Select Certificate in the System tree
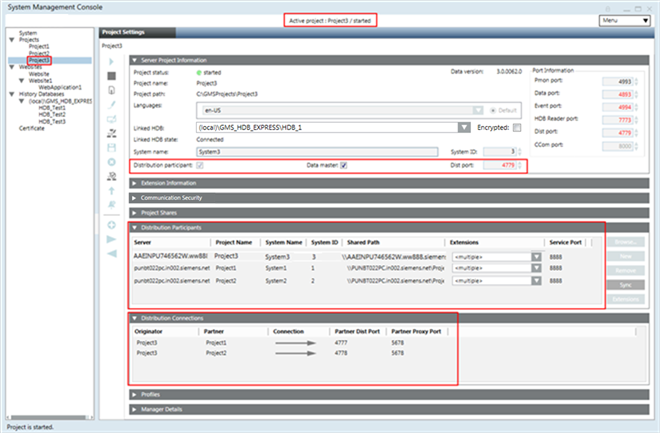 [32, 127]
